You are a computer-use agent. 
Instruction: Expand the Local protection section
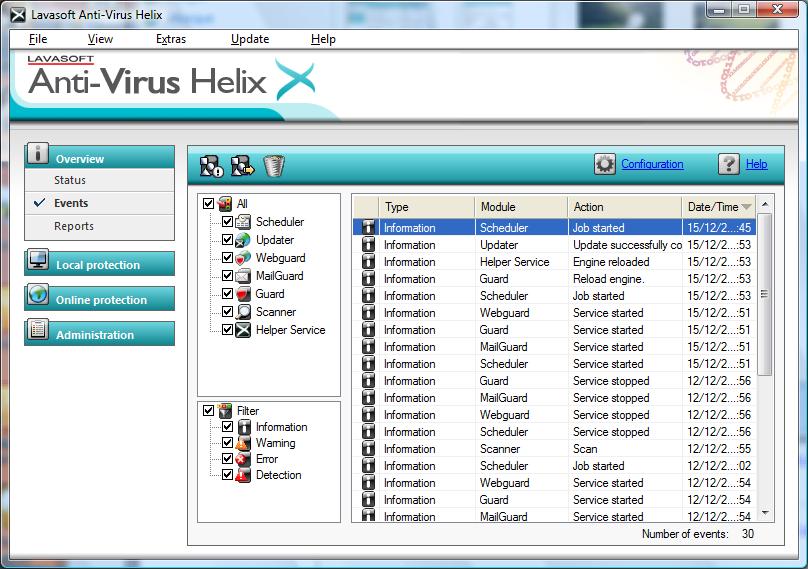pyautogui.click(x=99, y=265)
